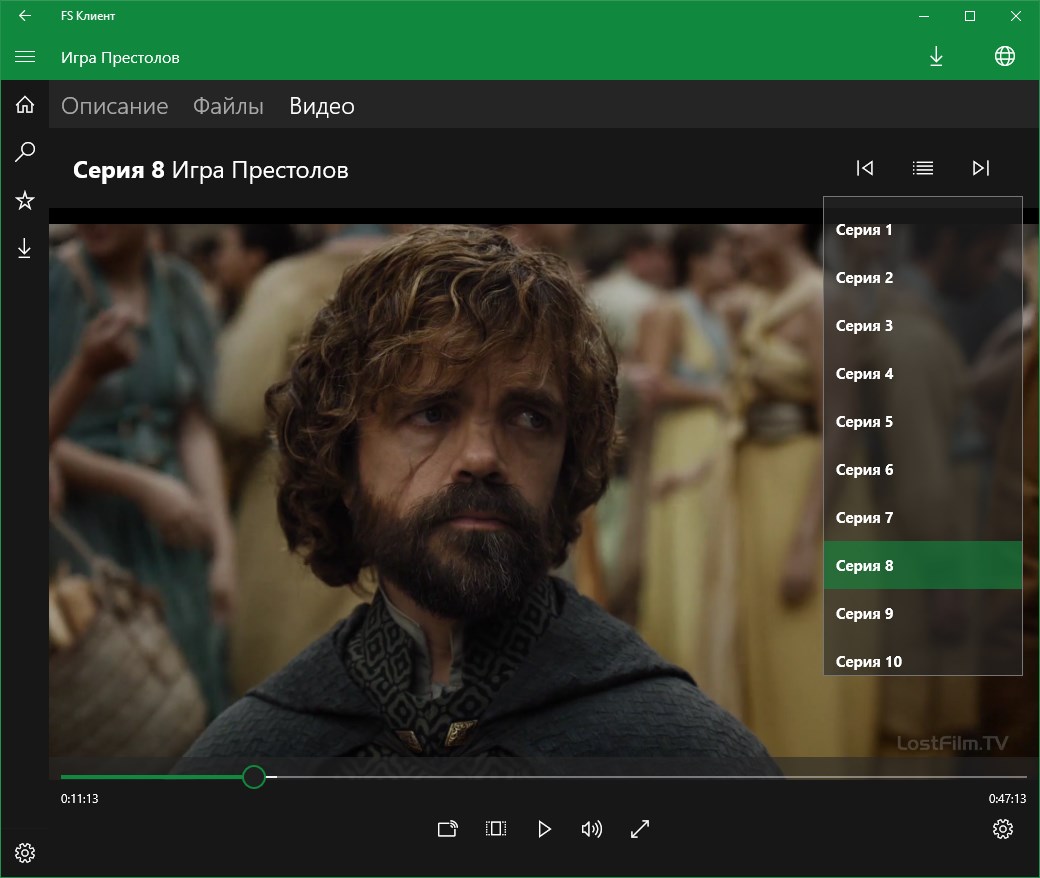Select Серия 1 in the playlist
The height and width of the screenshot is (878, 1040).
coord(923,230)
